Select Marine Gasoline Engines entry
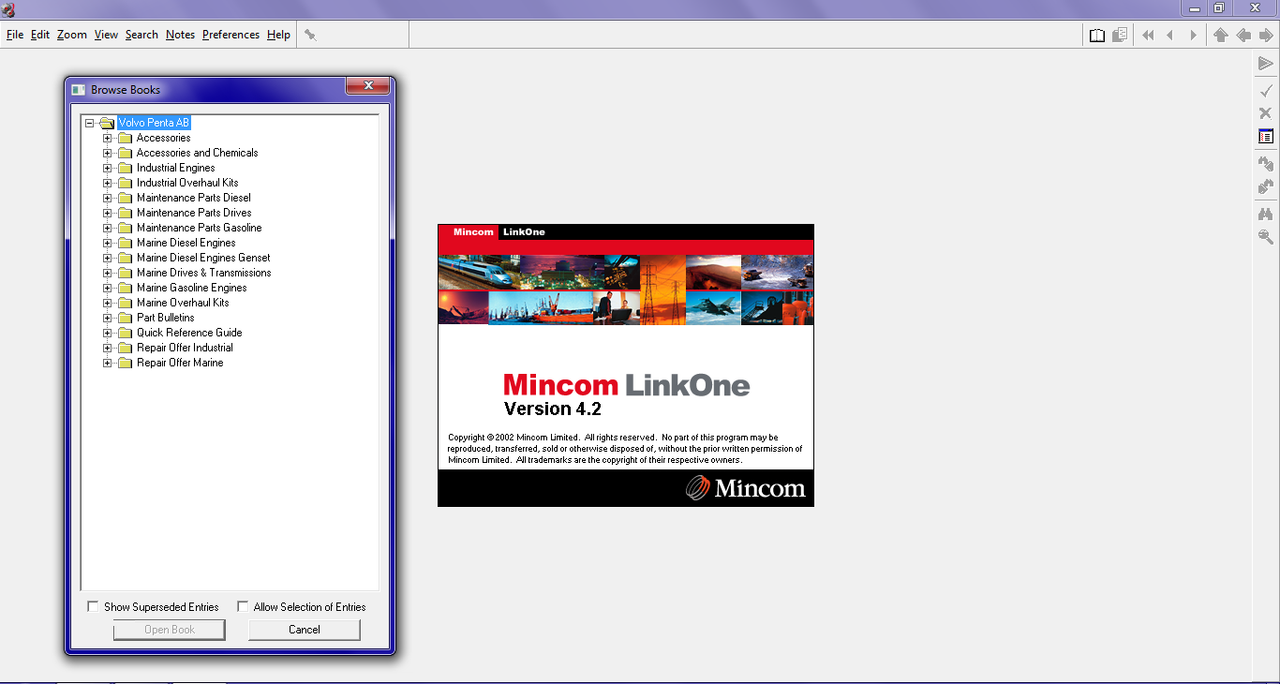The width and height of the screenshot is (1280, 684). (192, 288)
